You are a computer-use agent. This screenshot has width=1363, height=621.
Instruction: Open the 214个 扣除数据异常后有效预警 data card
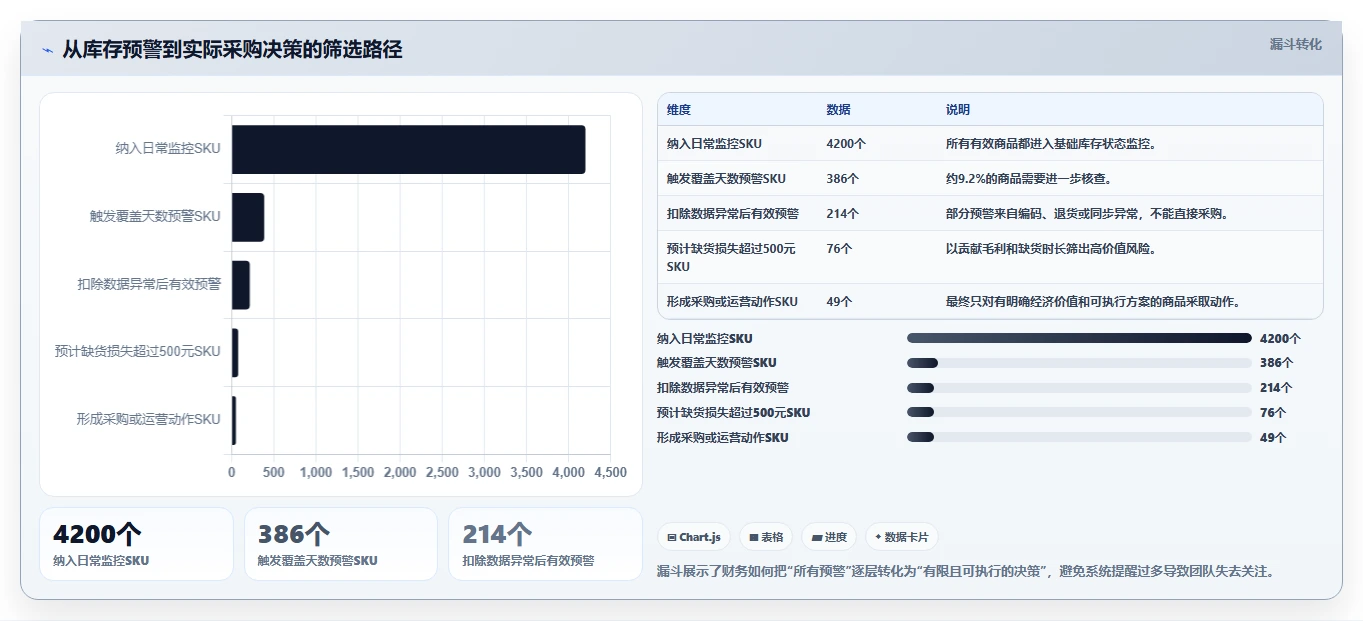point(545,544)
